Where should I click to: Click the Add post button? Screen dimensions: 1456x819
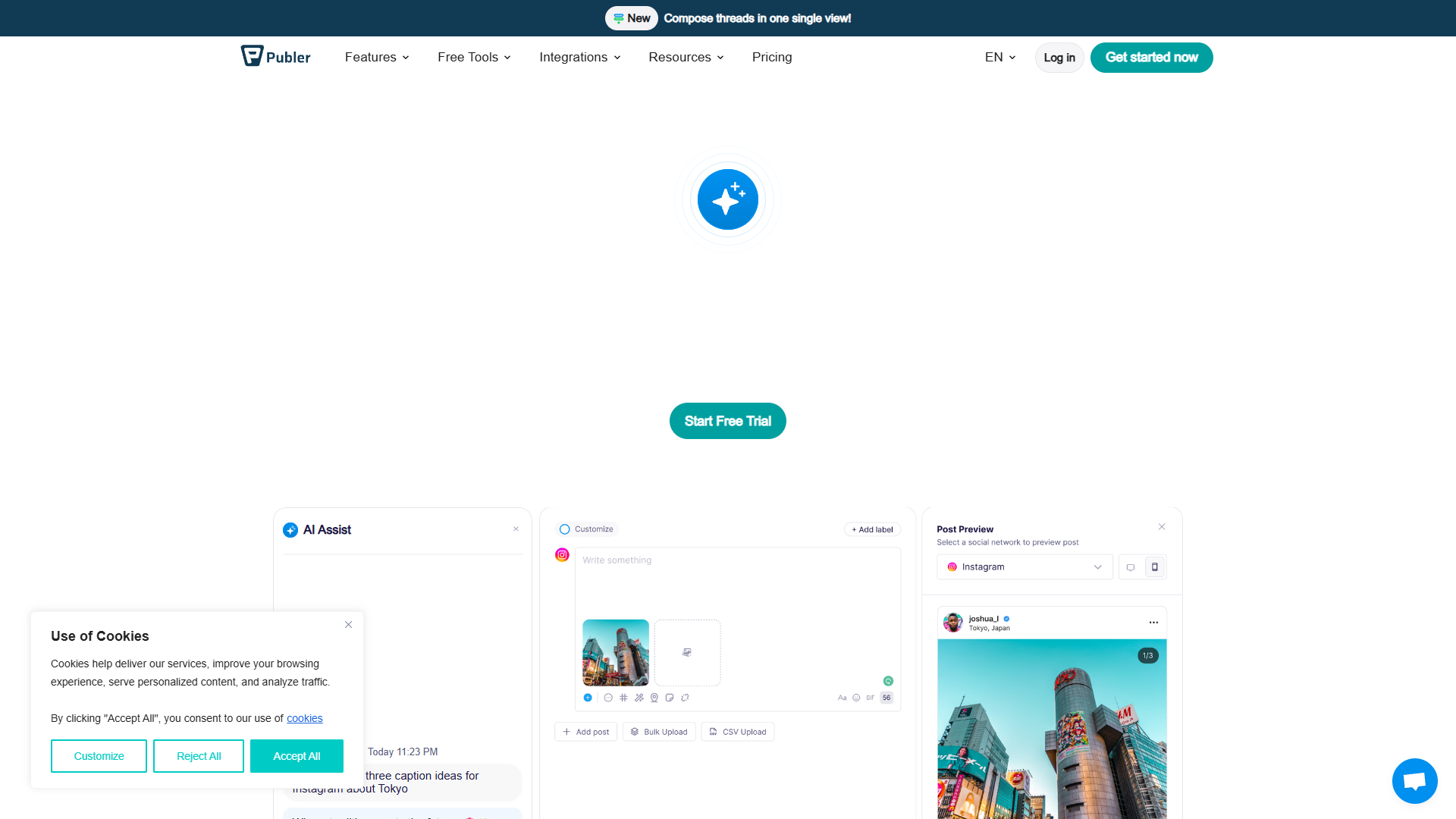point(585,732)
